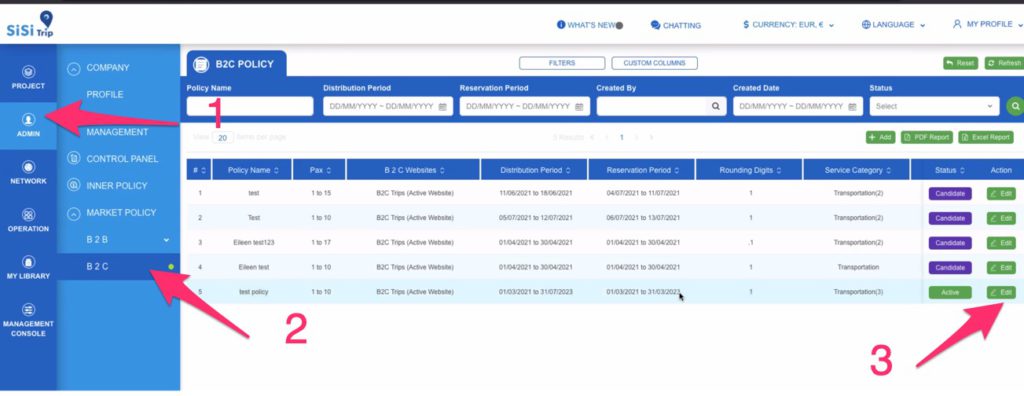
Task: Edit the 'Eileen test' policy row
Action: point(1000,267)
